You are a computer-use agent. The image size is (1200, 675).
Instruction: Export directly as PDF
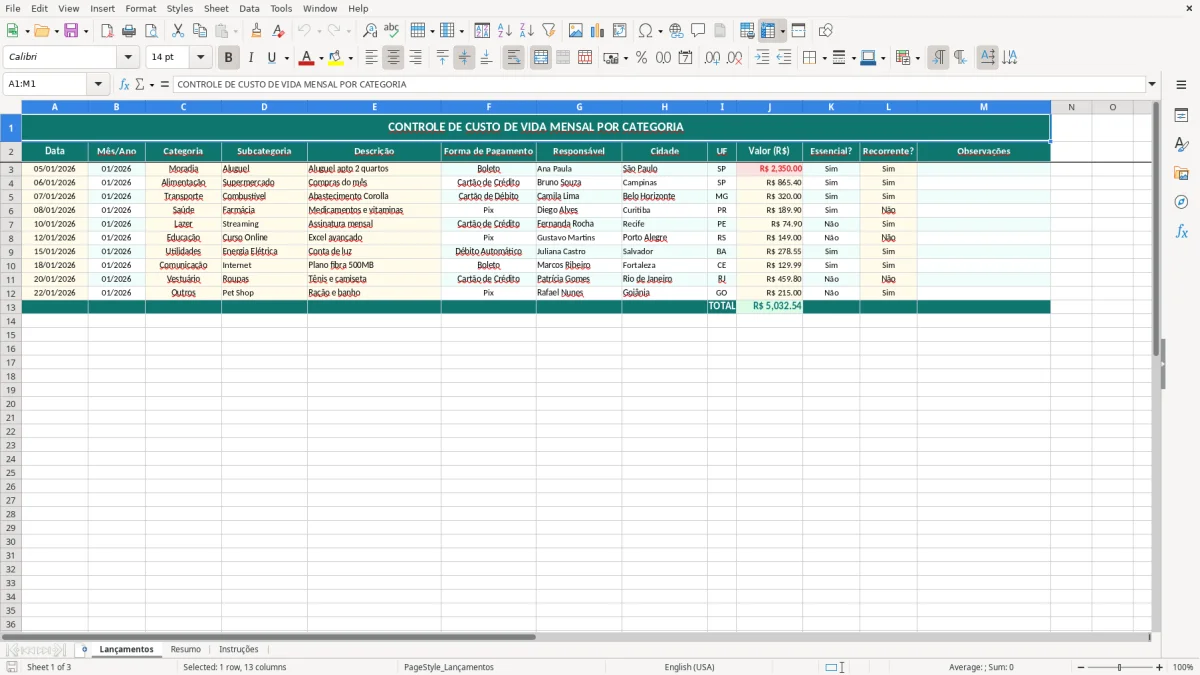[x=107, y=31]
